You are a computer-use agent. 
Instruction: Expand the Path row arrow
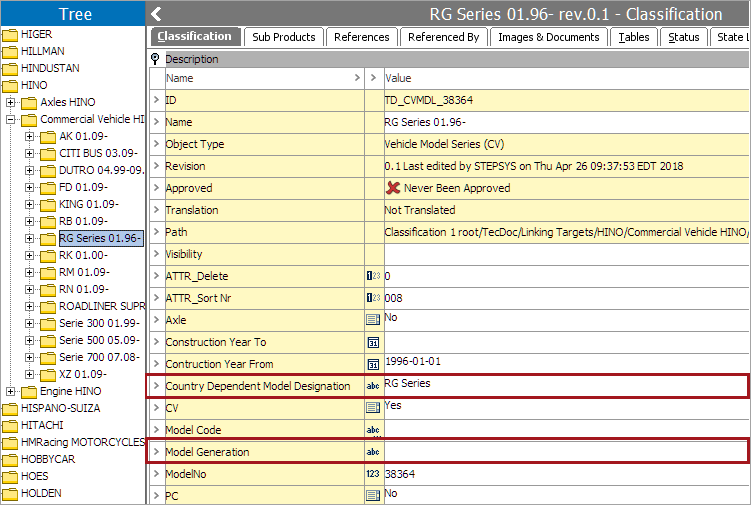[x=156, y=232]
